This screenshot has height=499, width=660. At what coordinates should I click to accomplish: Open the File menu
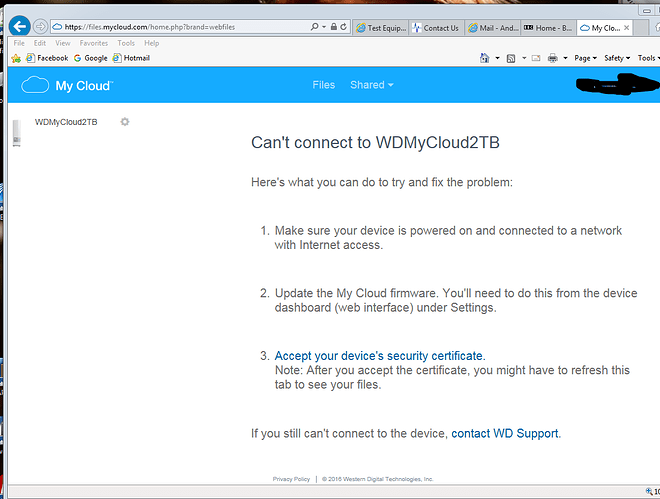click(x=19, y=43)
